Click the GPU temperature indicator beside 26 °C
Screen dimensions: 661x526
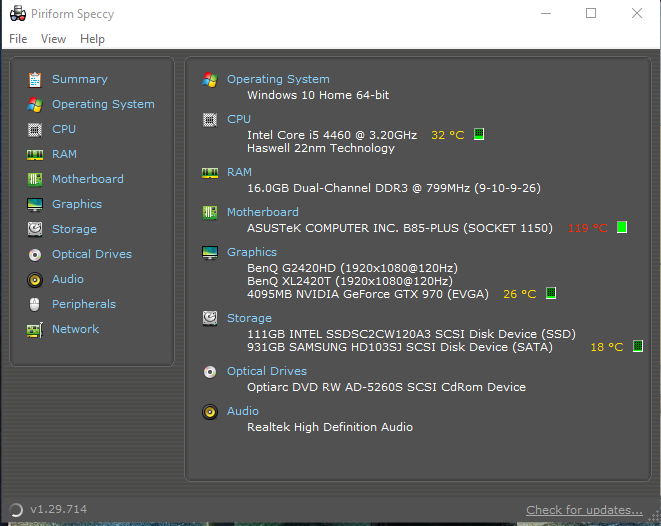[x=551, y=293]
